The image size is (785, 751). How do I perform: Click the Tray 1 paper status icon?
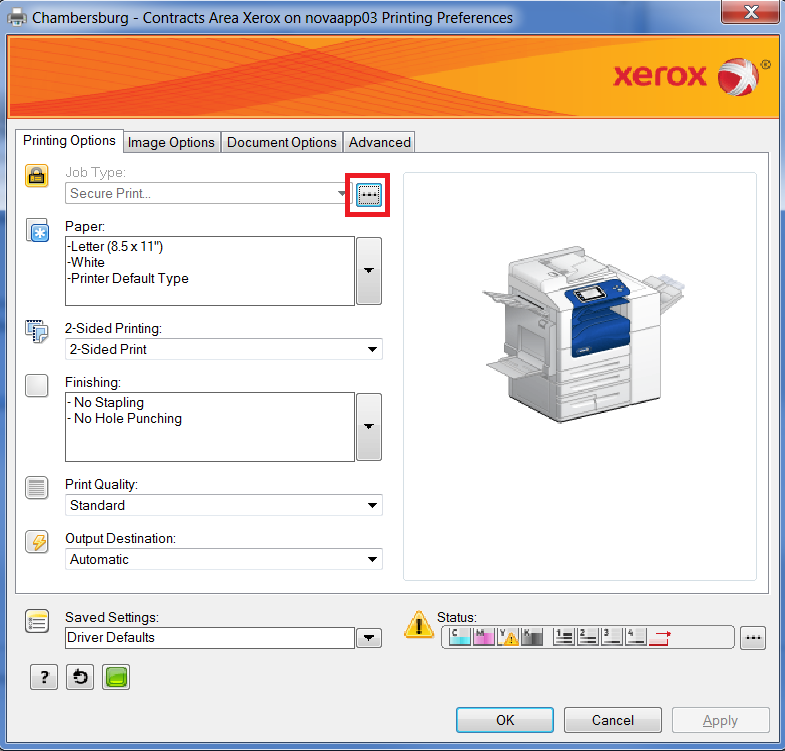pos(564,637)
